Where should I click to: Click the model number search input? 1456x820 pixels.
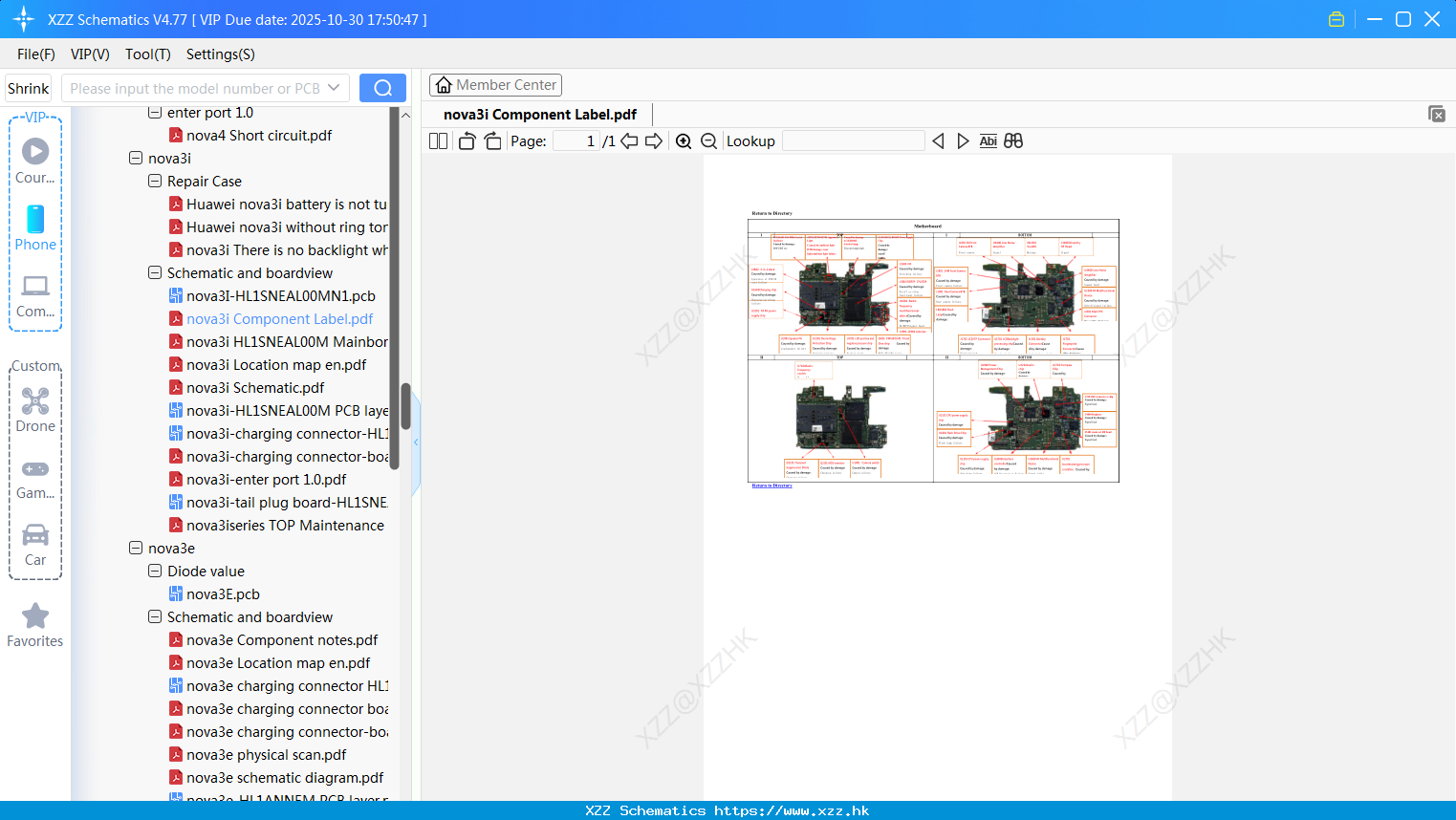tap(194, 88)
